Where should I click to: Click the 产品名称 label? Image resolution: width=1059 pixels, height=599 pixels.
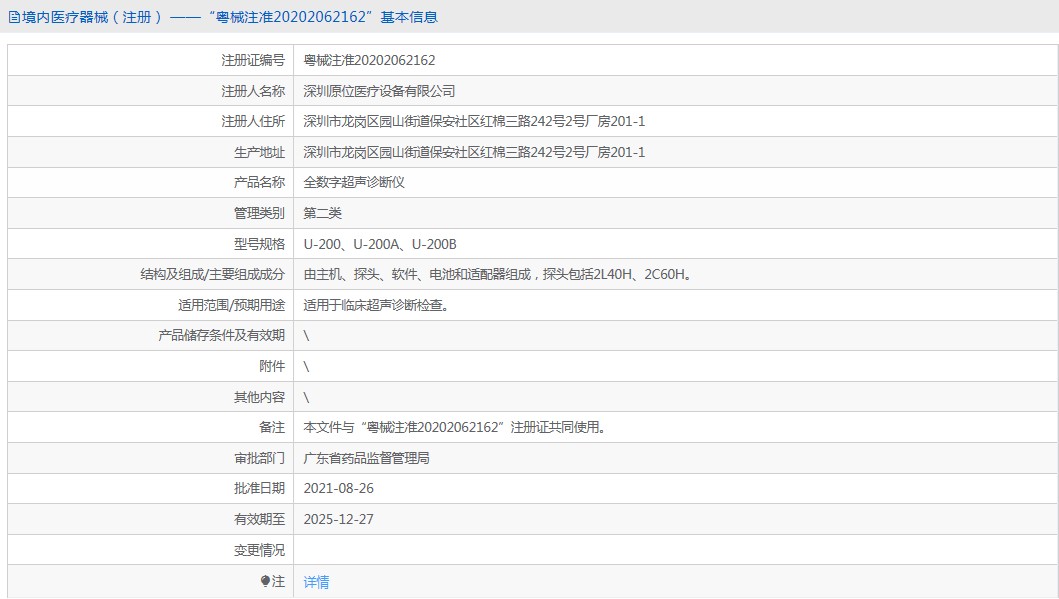point(259,182)
